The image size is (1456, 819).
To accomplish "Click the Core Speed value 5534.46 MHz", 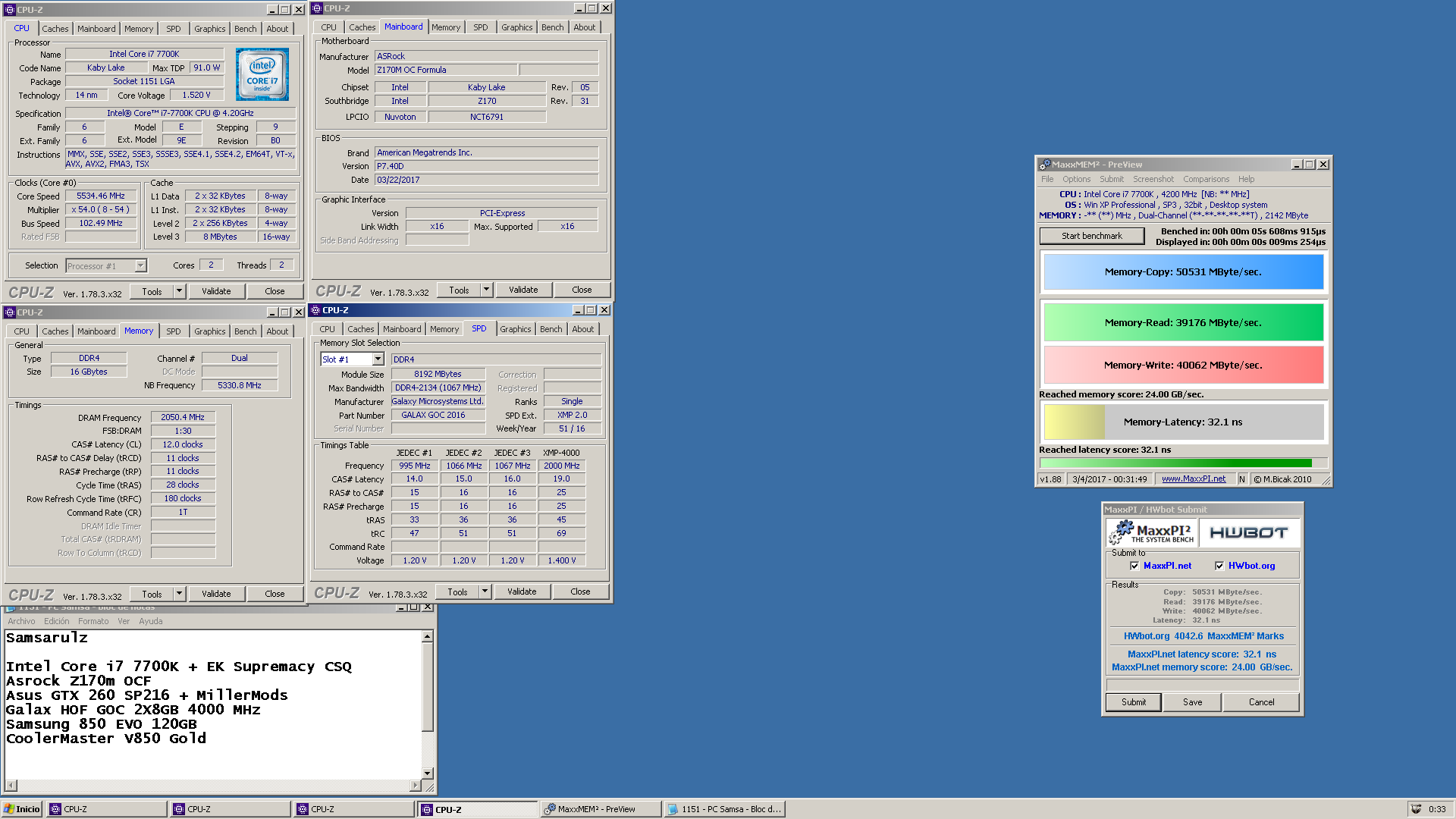I will point(101,196).
